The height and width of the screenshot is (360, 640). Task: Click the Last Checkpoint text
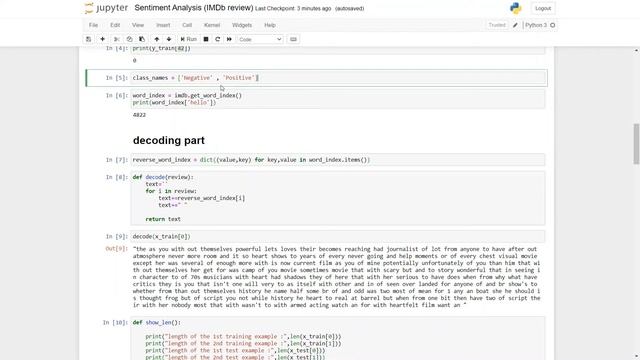coord(293,8)
